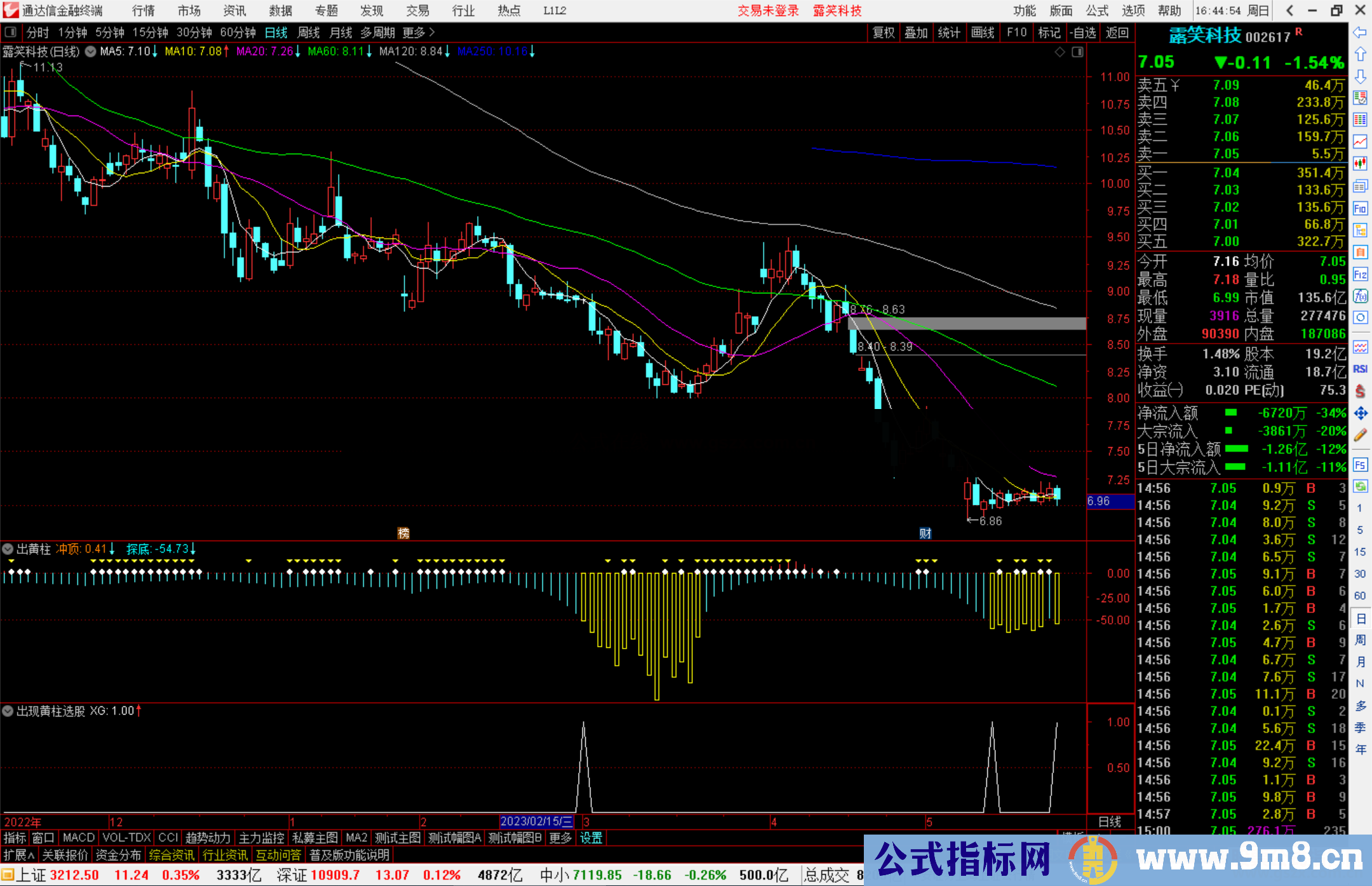Click the F10 company info sidebar icon
This screenshot has width=1372, height=886.
tap(1360, 208)
